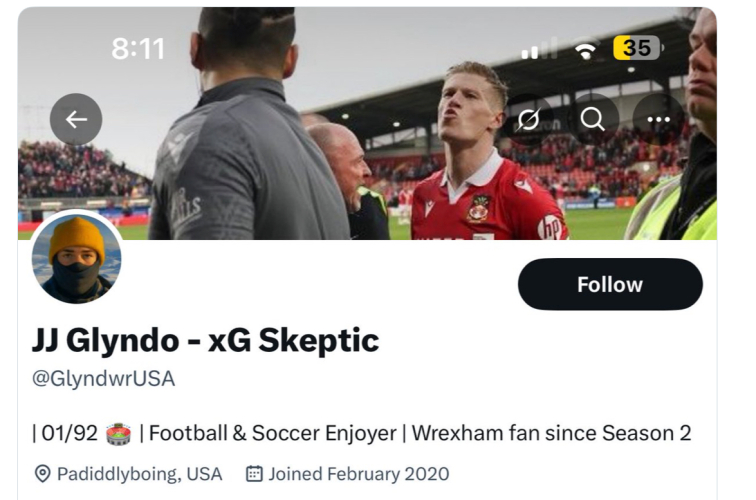The image size is (756, 500).
Task: Click the calendar icon beside Joined date
Action: pos(254,474)
